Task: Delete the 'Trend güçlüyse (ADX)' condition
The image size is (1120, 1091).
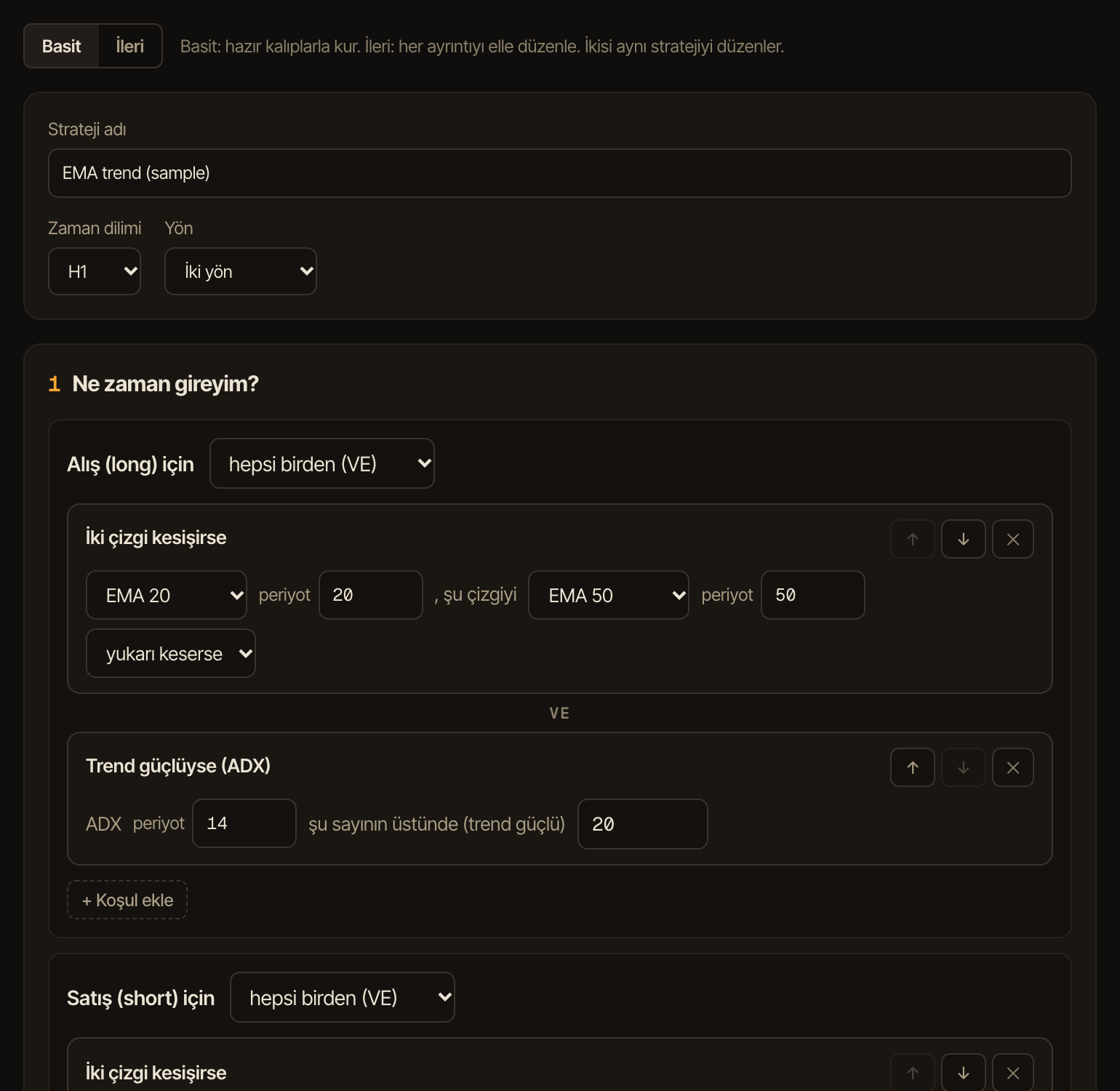Action: [1012, 767]
